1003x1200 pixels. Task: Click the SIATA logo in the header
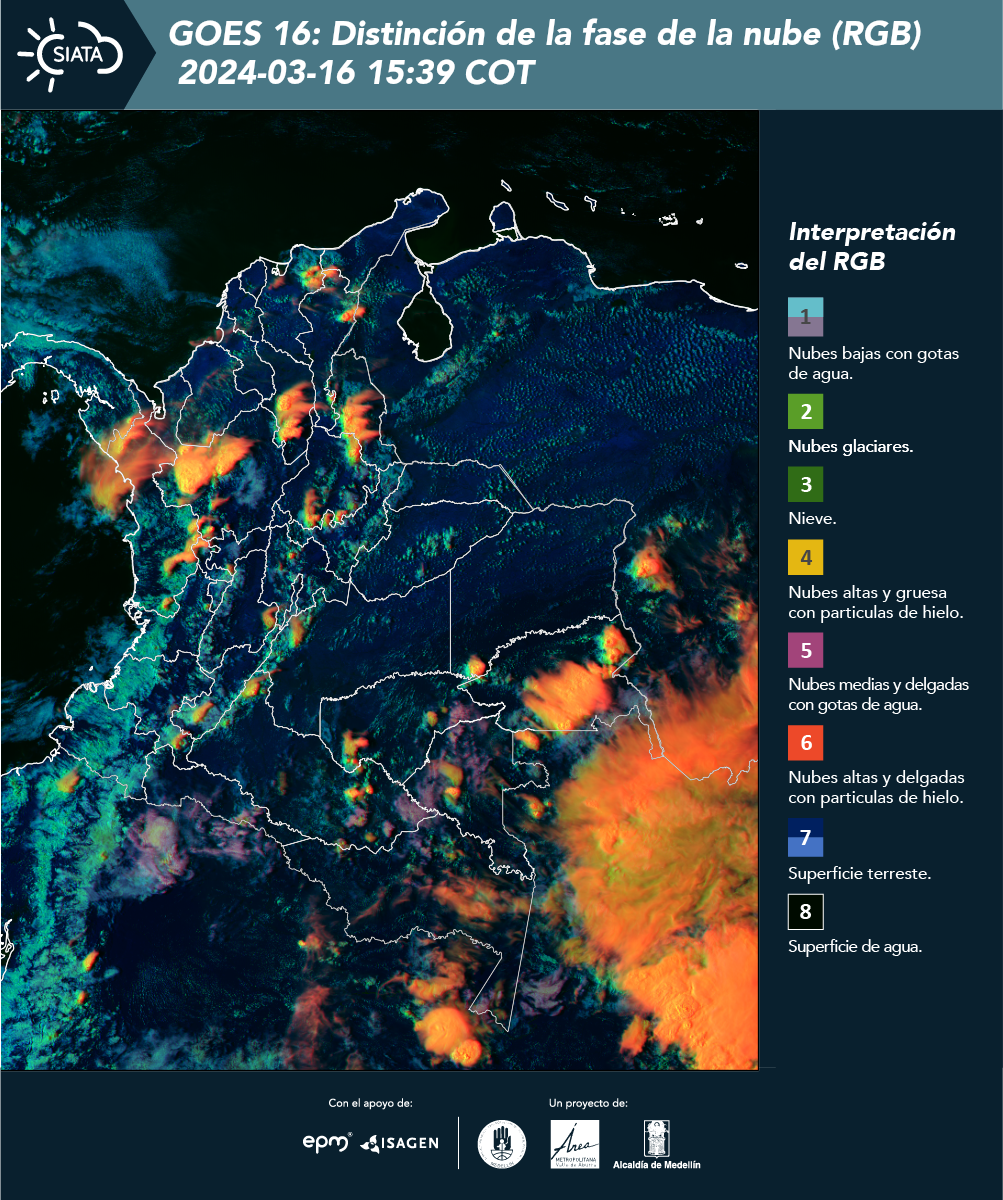pyautogui.click(x=70, y=54)
